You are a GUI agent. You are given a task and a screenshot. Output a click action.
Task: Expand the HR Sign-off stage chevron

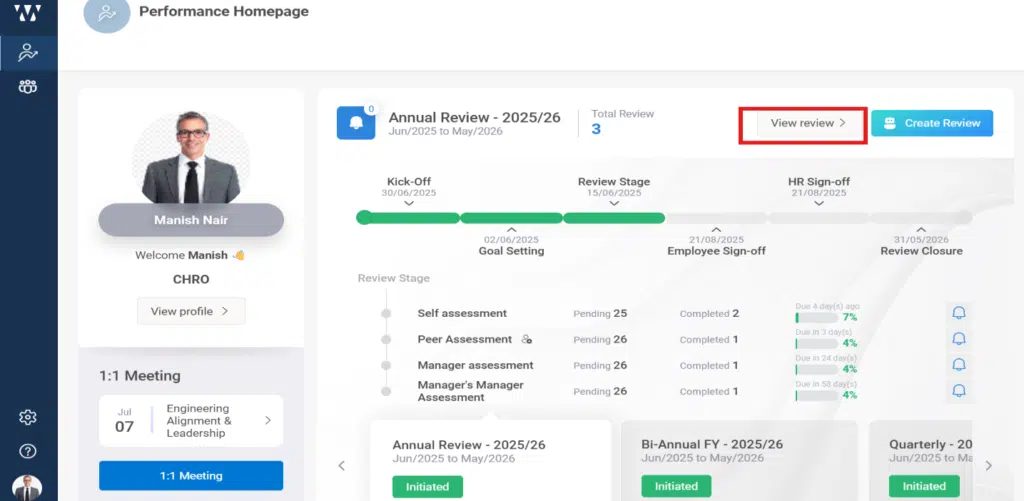click(819, 204)
